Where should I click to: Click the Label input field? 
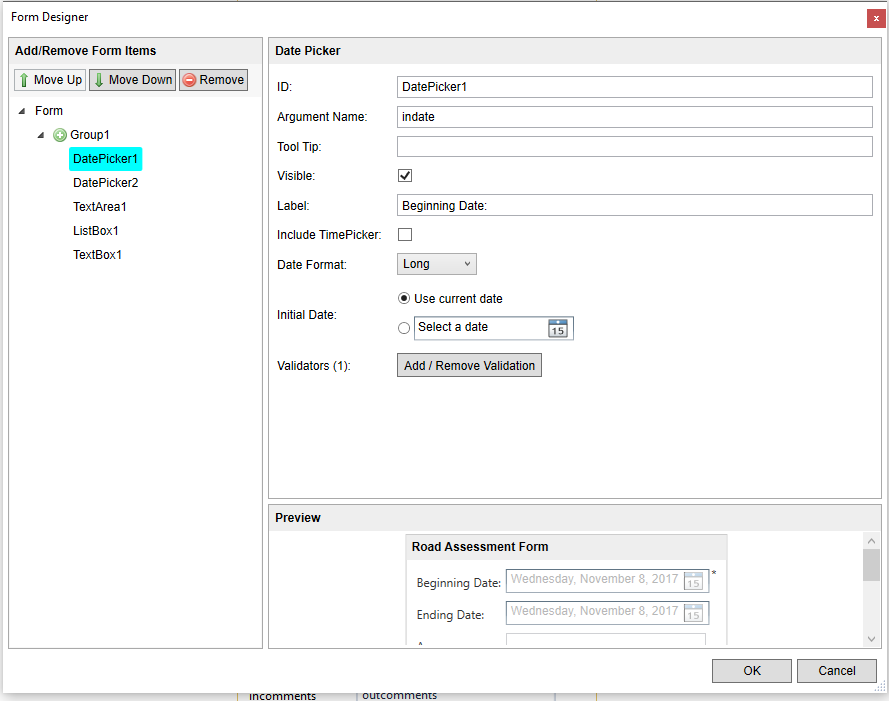634,205
